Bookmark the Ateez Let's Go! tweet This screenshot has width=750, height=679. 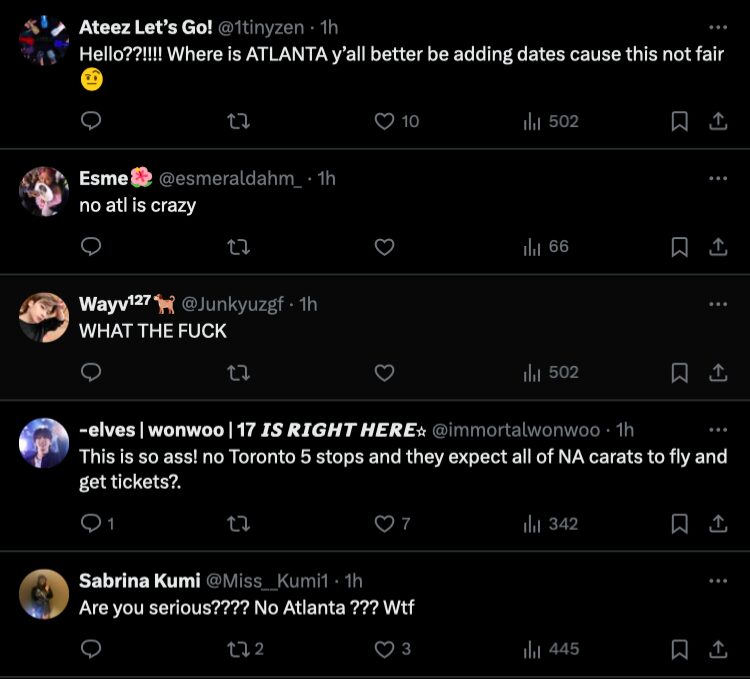(x=679, y=121)
